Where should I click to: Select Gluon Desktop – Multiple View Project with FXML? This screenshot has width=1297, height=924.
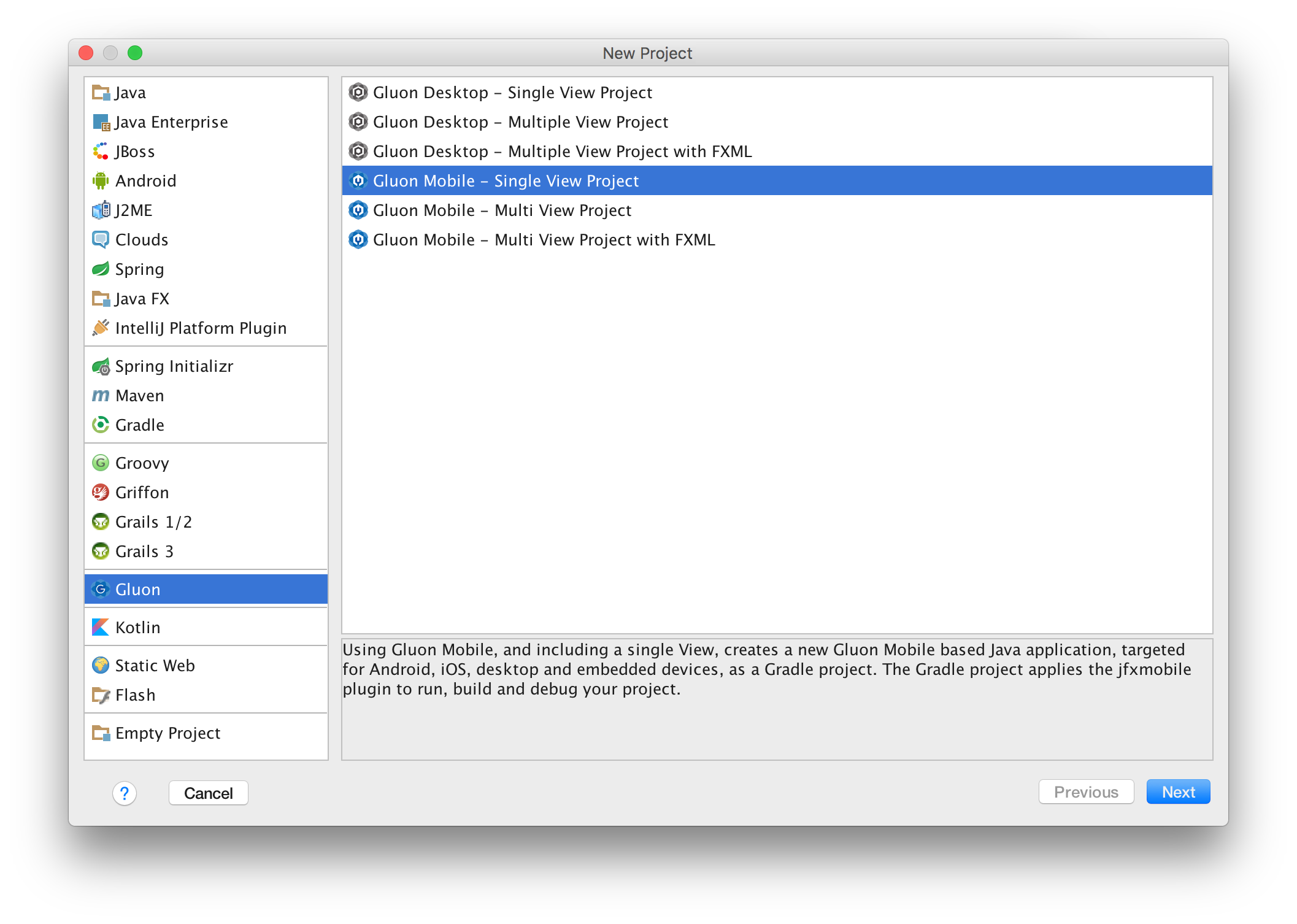pos(777,152)
